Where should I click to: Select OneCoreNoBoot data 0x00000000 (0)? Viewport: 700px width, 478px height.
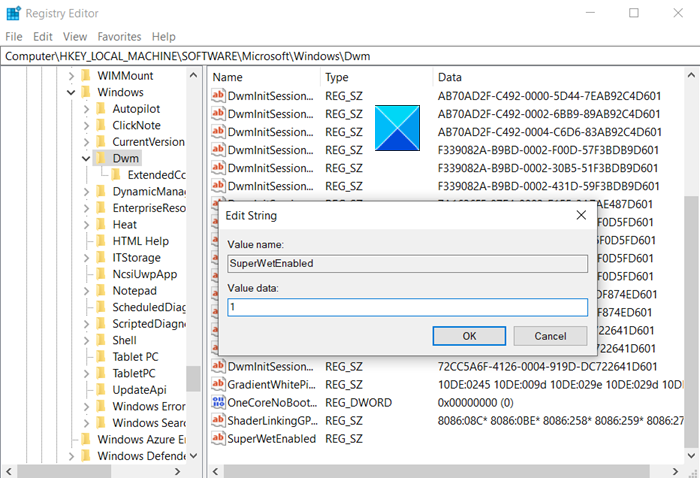click(x=475, y=403)
